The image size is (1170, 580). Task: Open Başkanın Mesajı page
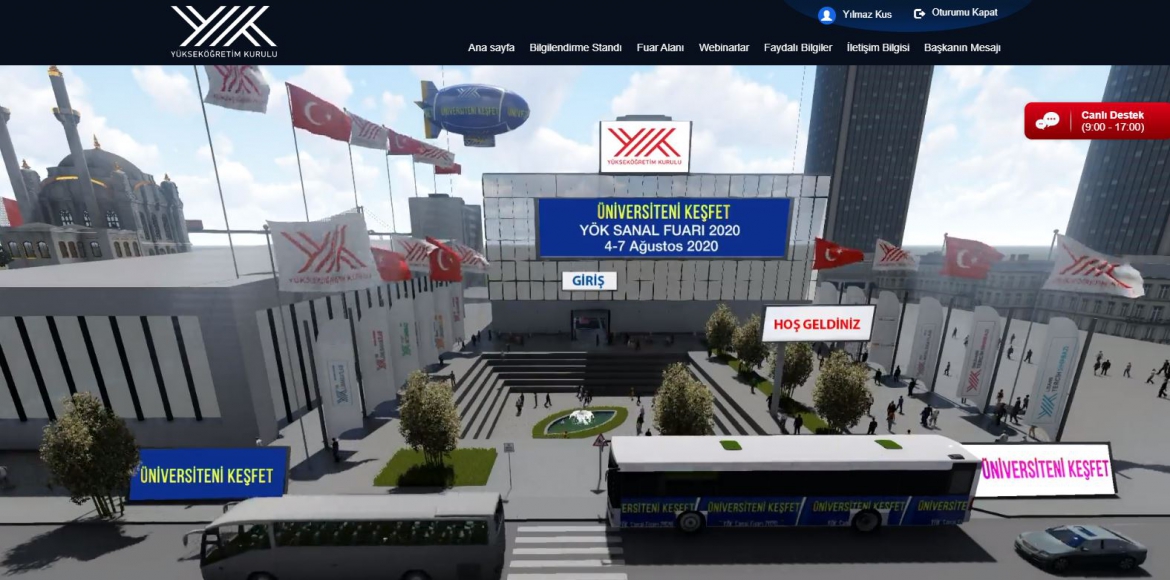click(962, 48)
